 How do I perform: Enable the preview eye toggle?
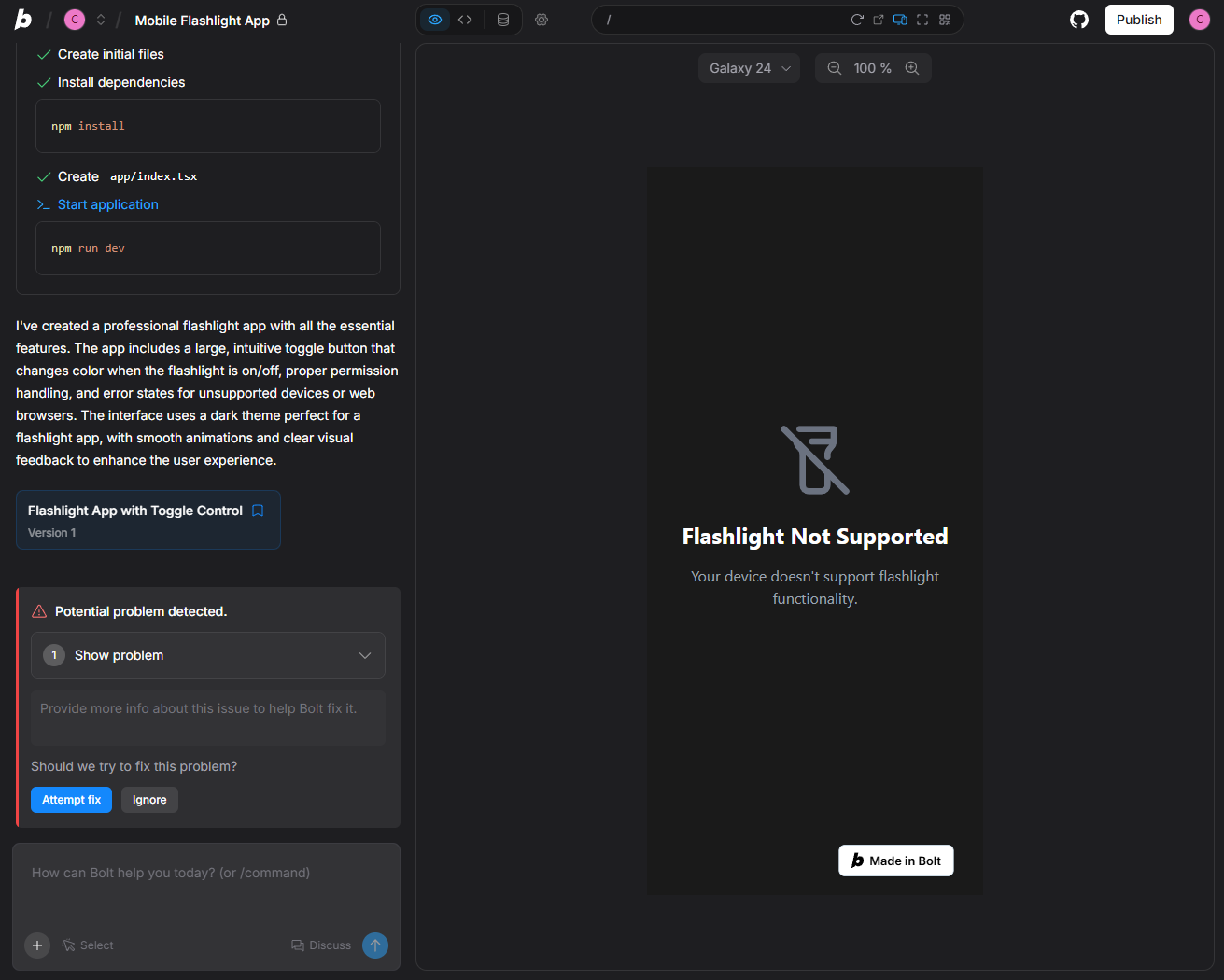point(434,19)
